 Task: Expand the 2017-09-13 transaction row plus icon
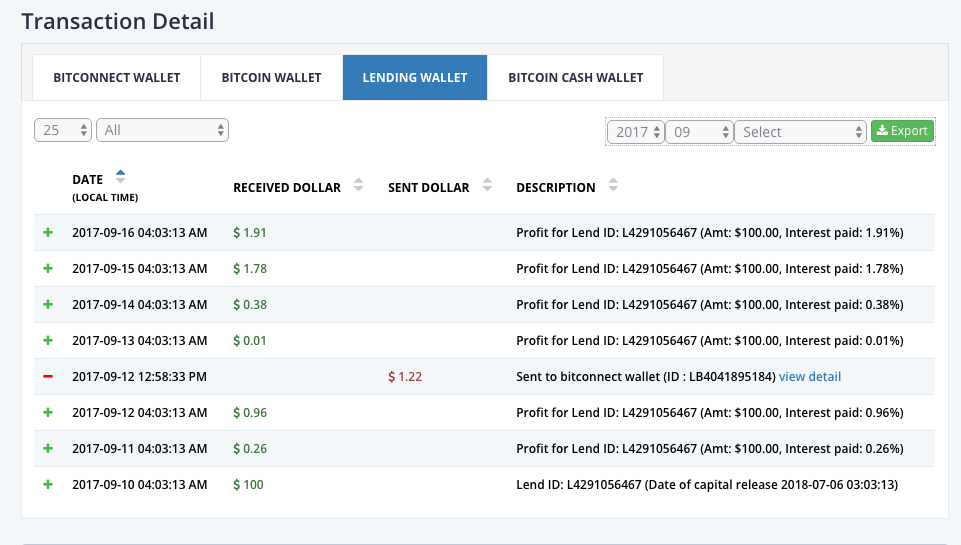click(48, 340)
